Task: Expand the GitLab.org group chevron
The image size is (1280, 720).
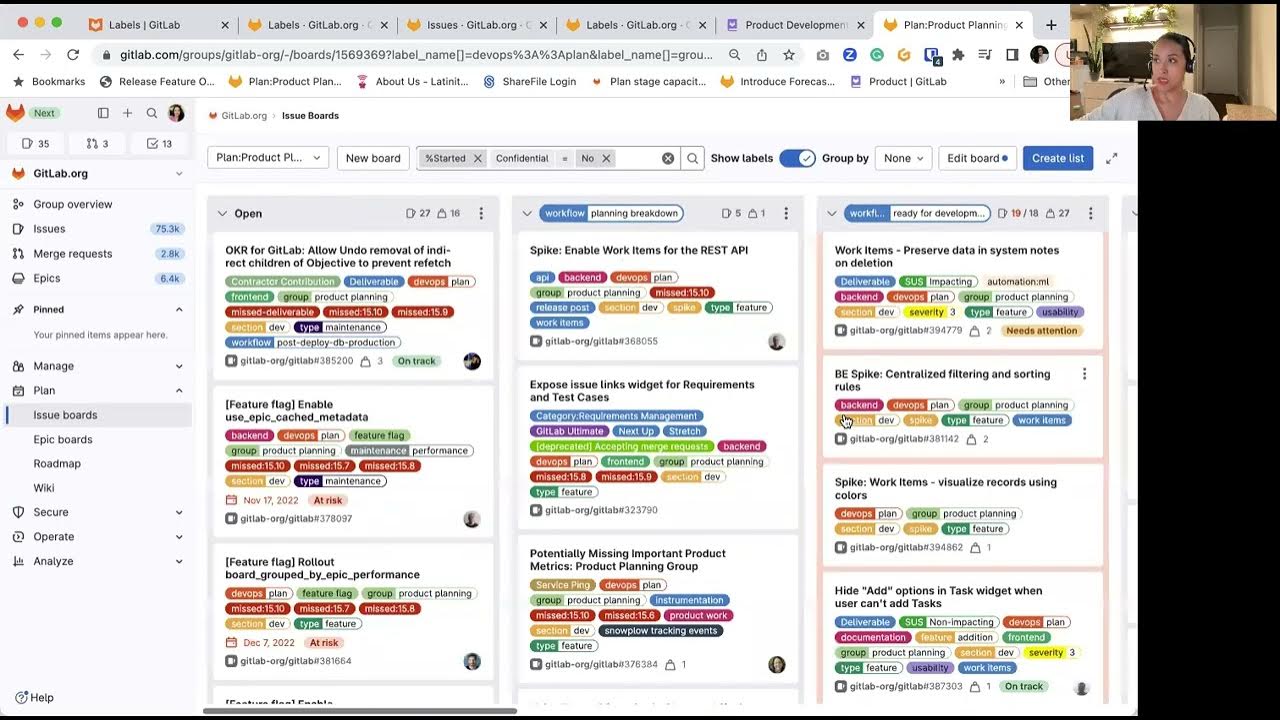Action: pos(179,174)
